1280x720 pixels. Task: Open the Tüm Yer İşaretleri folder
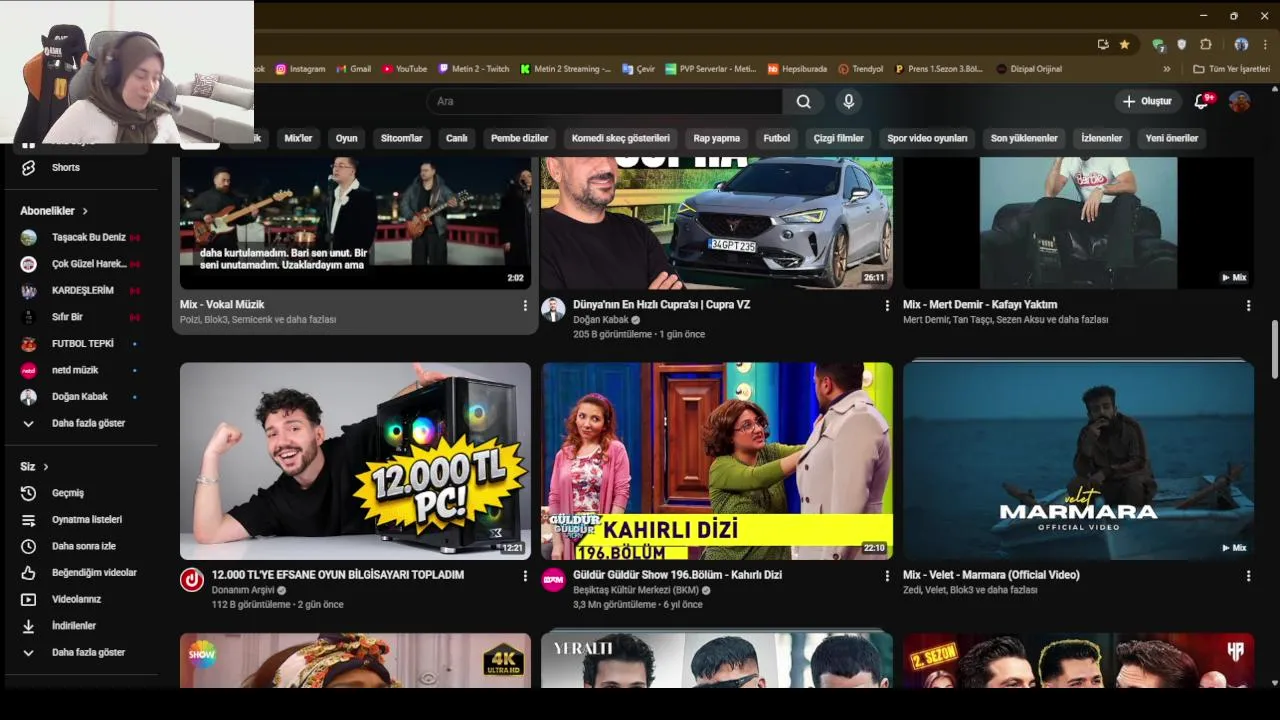click(1231, 69)
